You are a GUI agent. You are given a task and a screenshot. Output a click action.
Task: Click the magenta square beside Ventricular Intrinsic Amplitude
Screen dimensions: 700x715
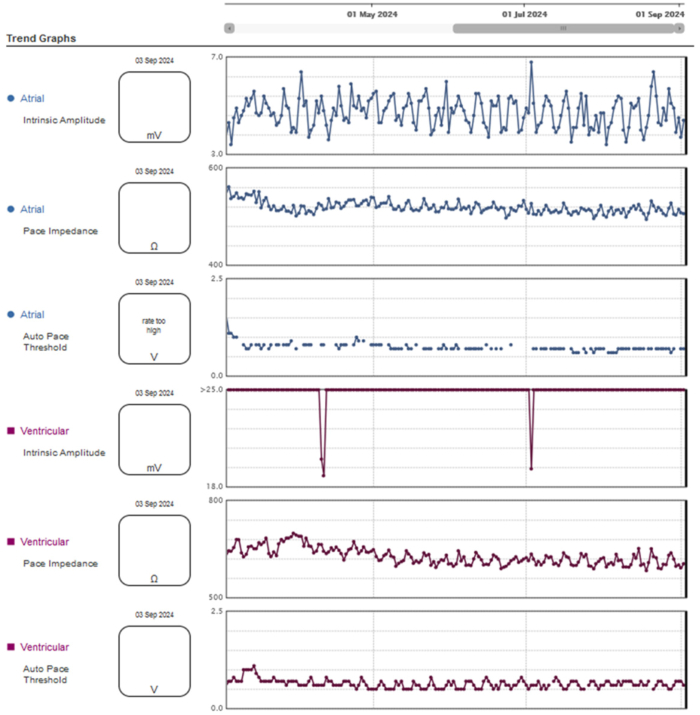[x=11, y=431]
